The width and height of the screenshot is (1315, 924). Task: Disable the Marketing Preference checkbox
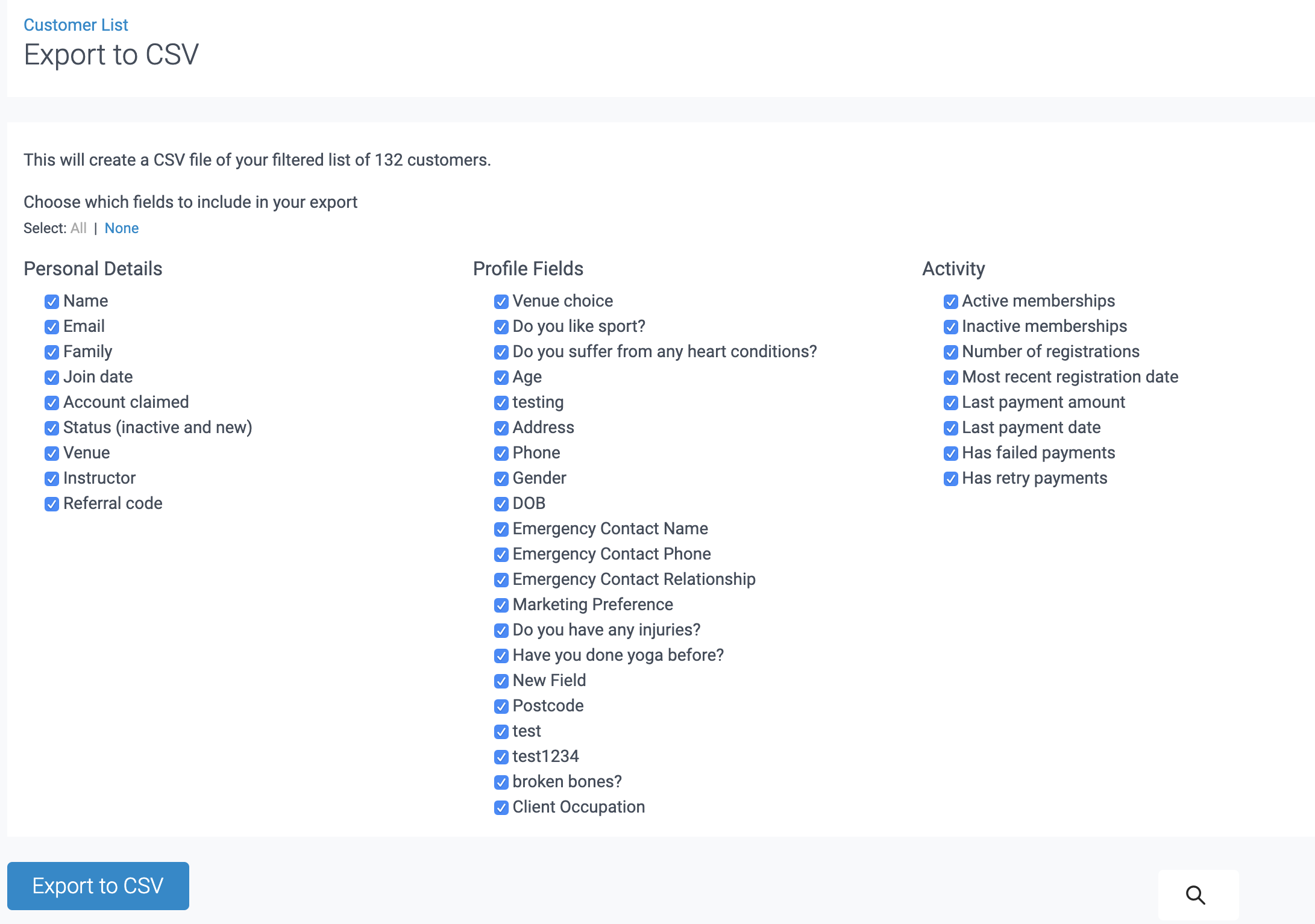coord(501,605)
